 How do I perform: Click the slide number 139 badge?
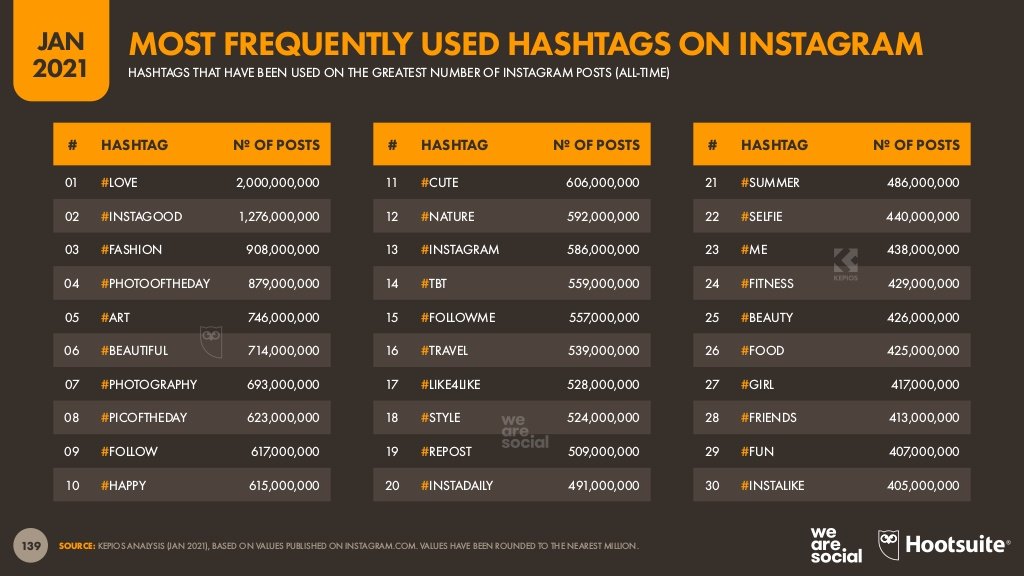click(x=31, y=545)
